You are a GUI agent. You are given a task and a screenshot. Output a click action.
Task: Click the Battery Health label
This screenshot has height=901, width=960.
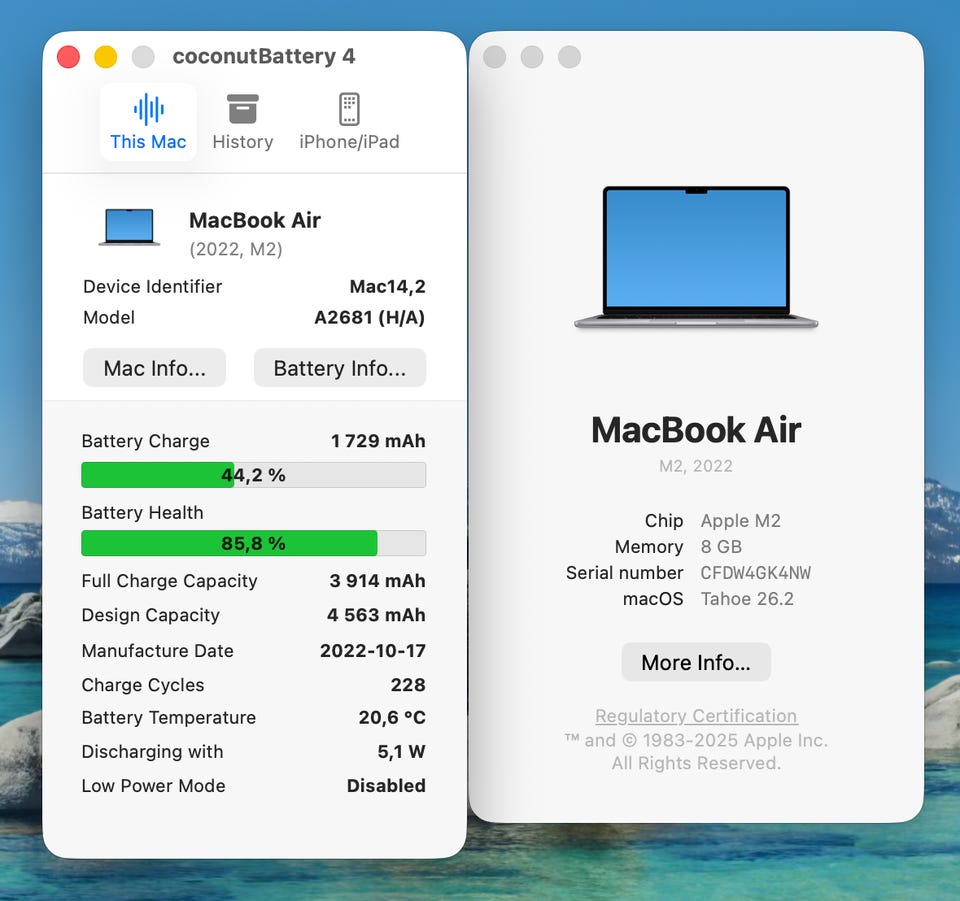[x=143, y=512]
